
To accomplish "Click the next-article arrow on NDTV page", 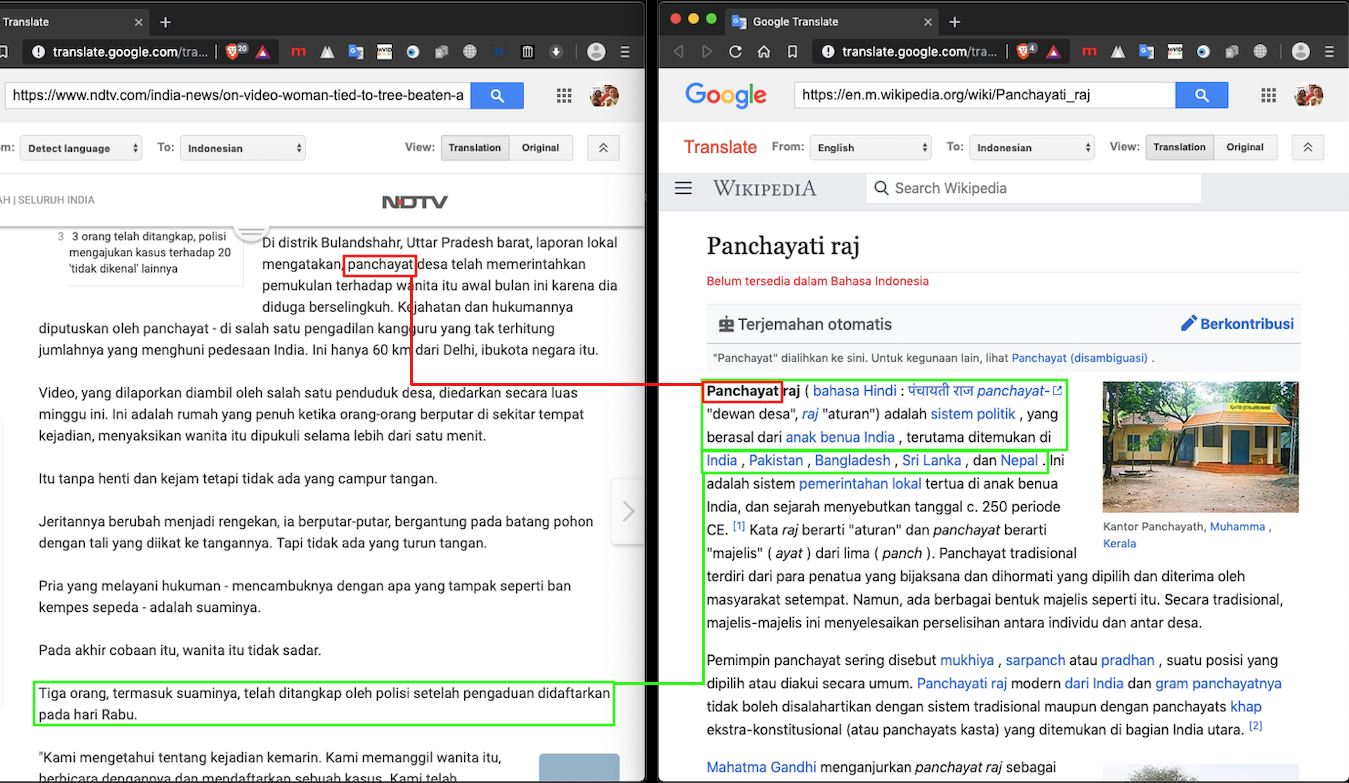I will click(x=628, y=511).
